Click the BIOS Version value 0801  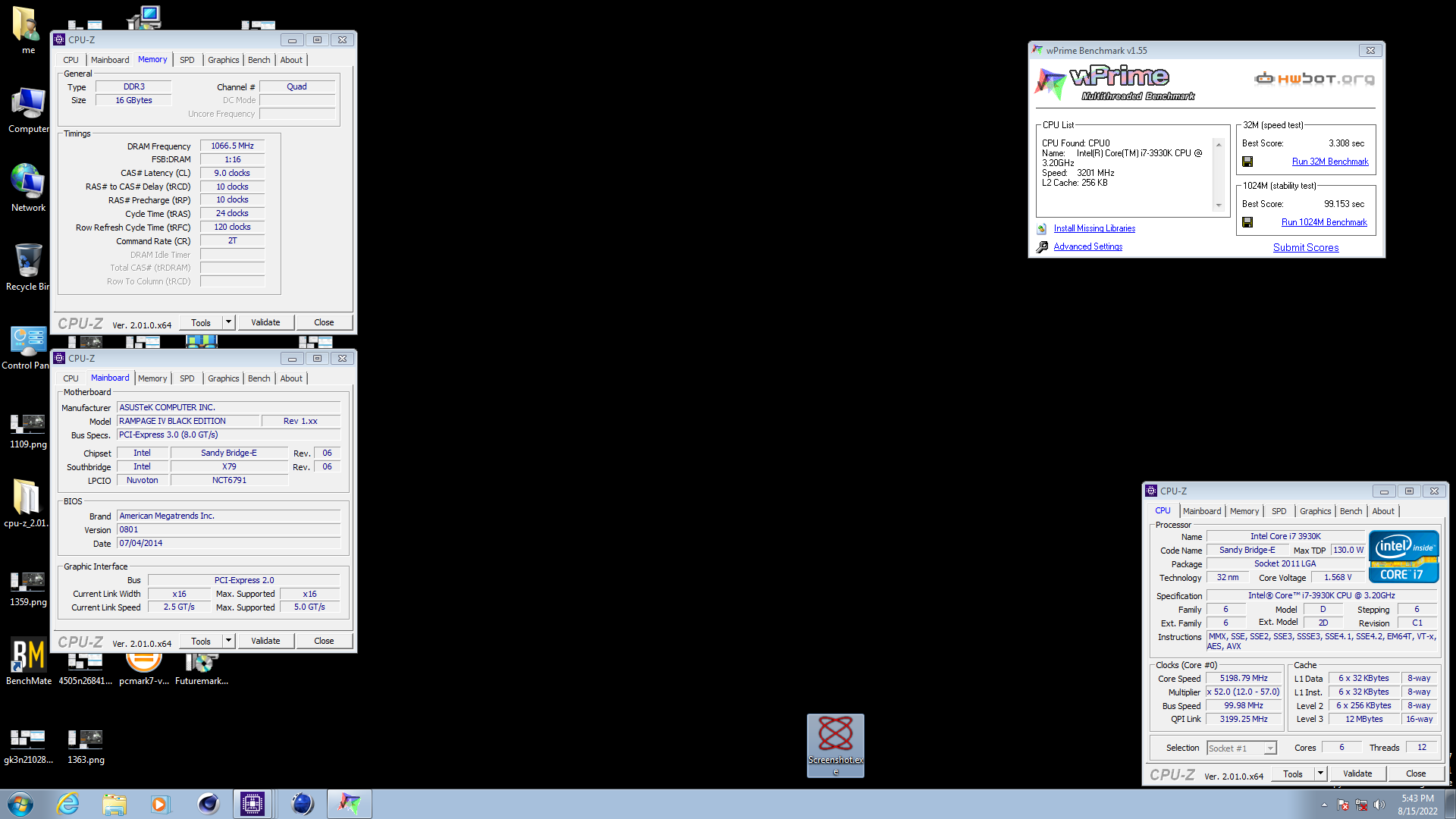pos(229,529)
